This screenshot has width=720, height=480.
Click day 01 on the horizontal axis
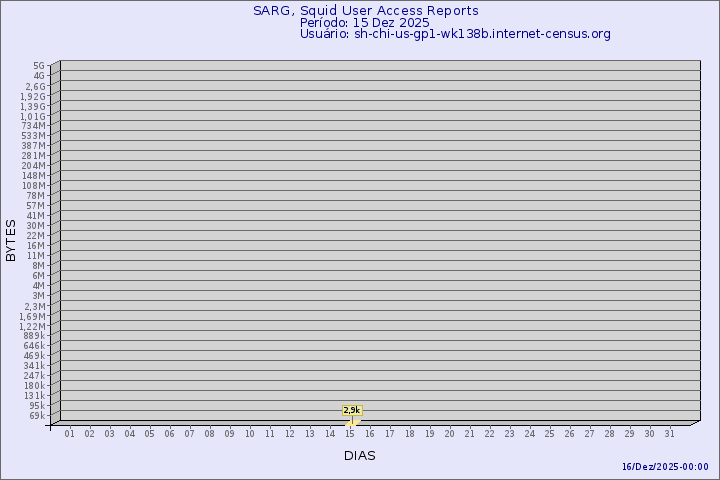pyautogui.click(x=70, y=434)
